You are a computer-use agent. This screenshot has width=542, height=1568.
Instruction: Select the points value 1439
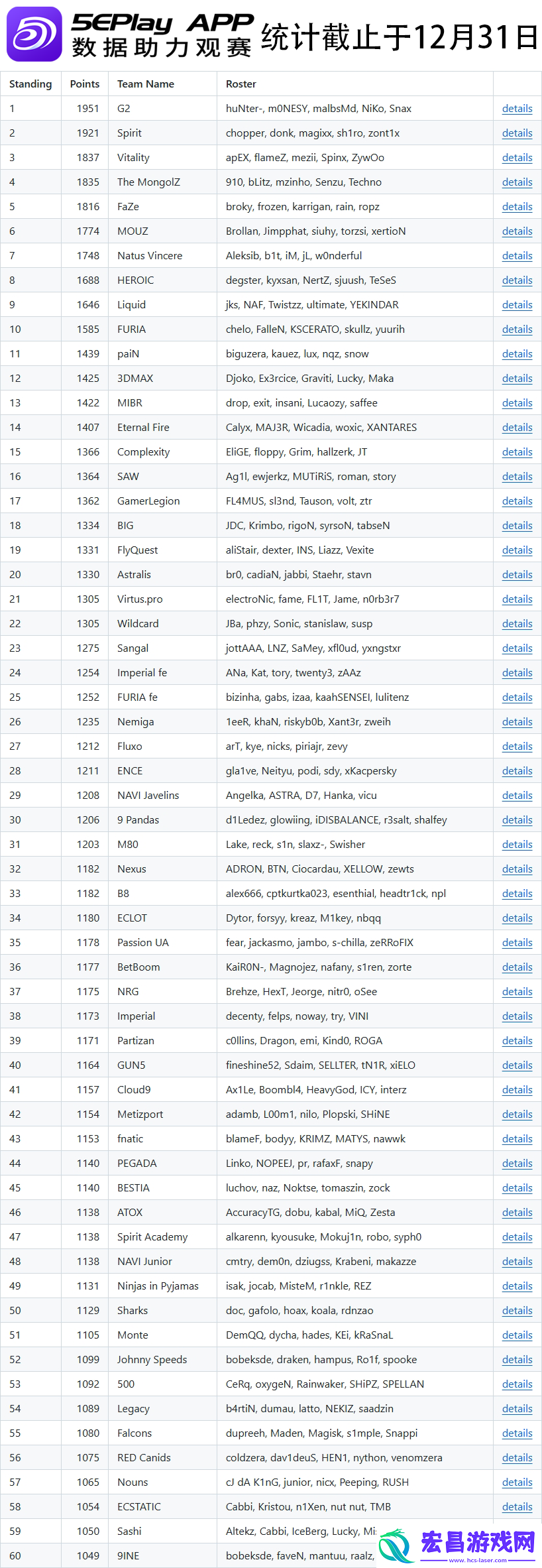[88, 354]
